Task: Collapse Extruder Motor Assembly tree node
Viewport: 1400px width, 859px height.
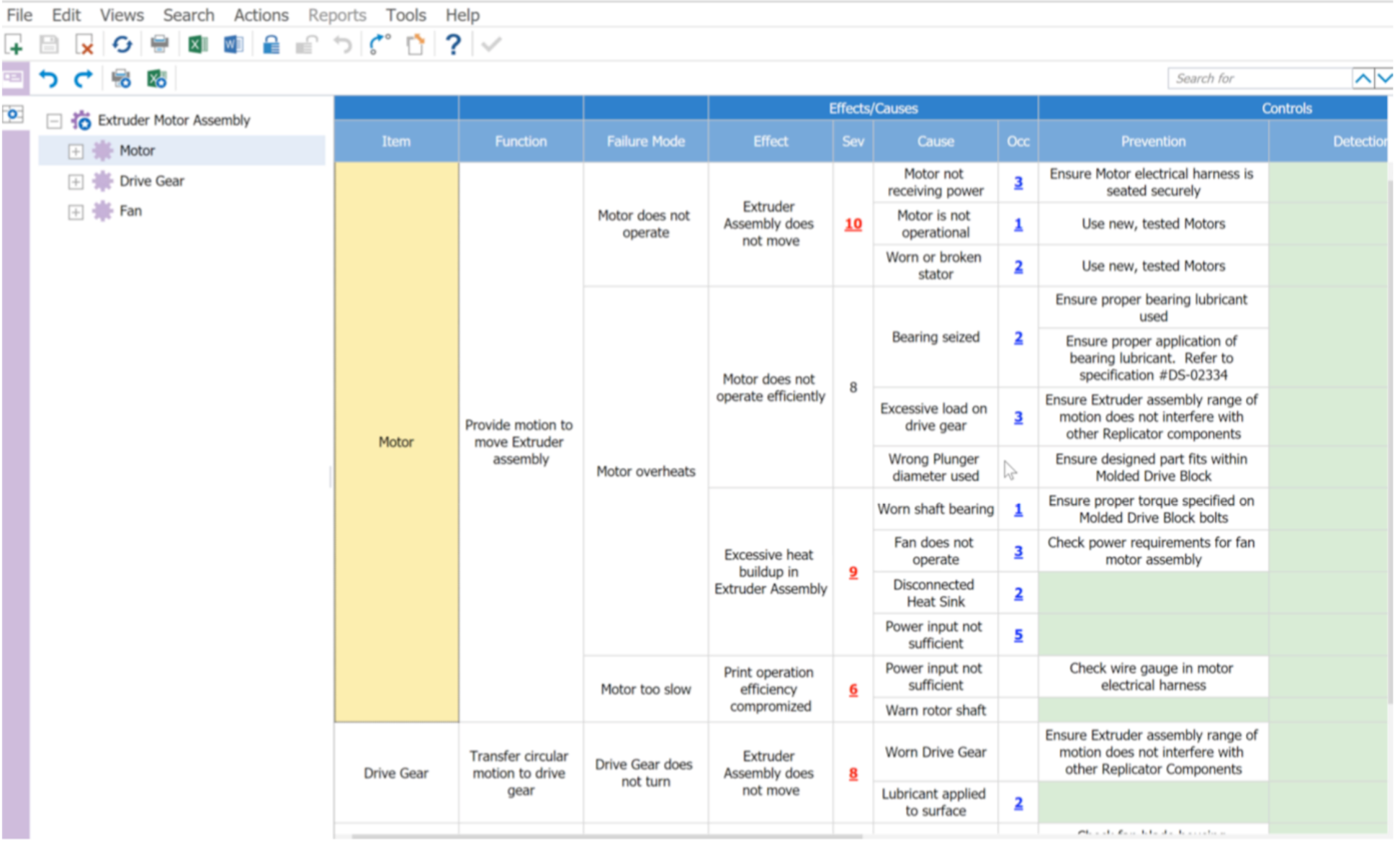Action: tap(54, 120)
